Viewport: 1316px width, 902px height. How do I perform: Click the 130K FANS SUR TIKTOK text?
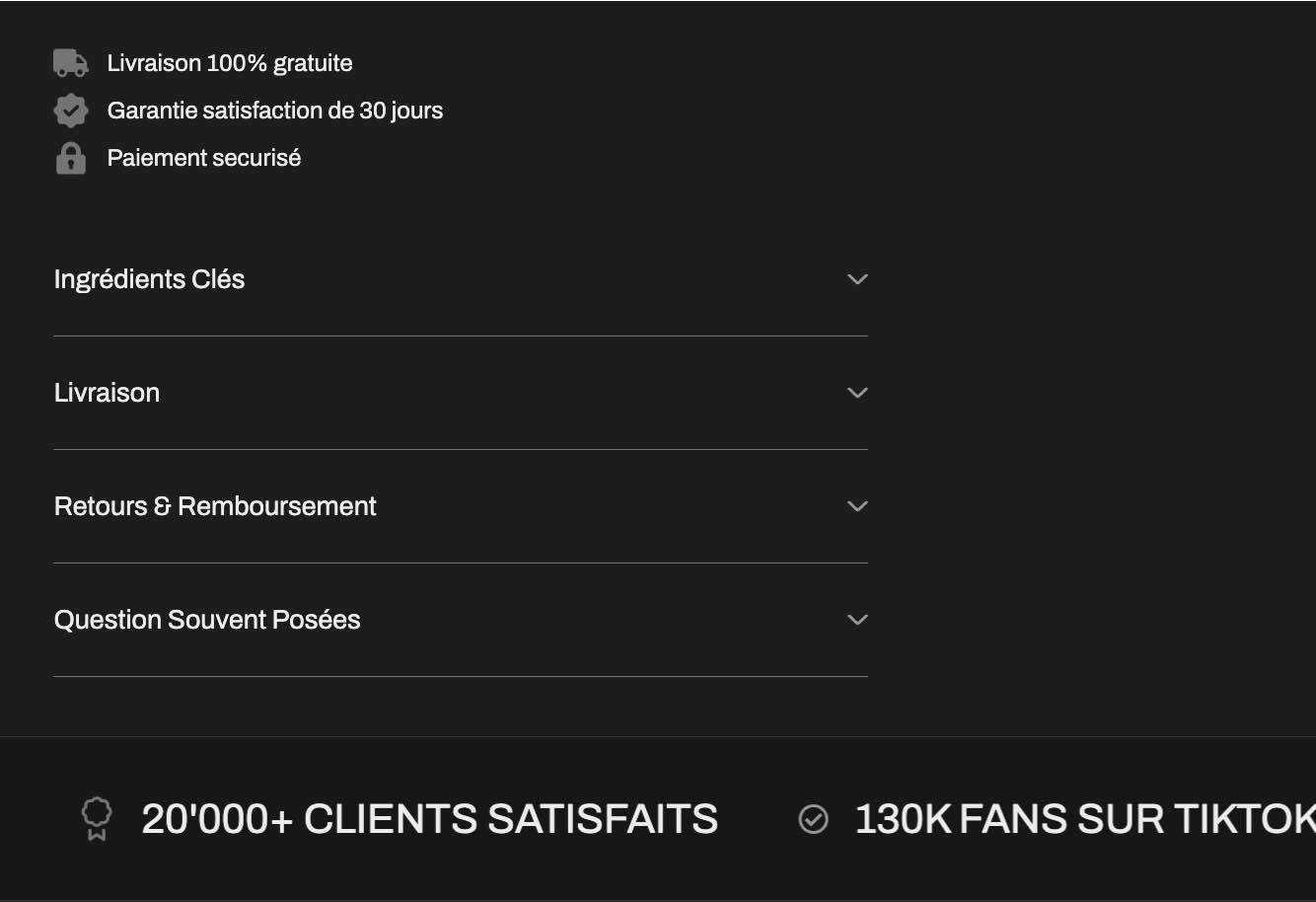coord(1083,819)
